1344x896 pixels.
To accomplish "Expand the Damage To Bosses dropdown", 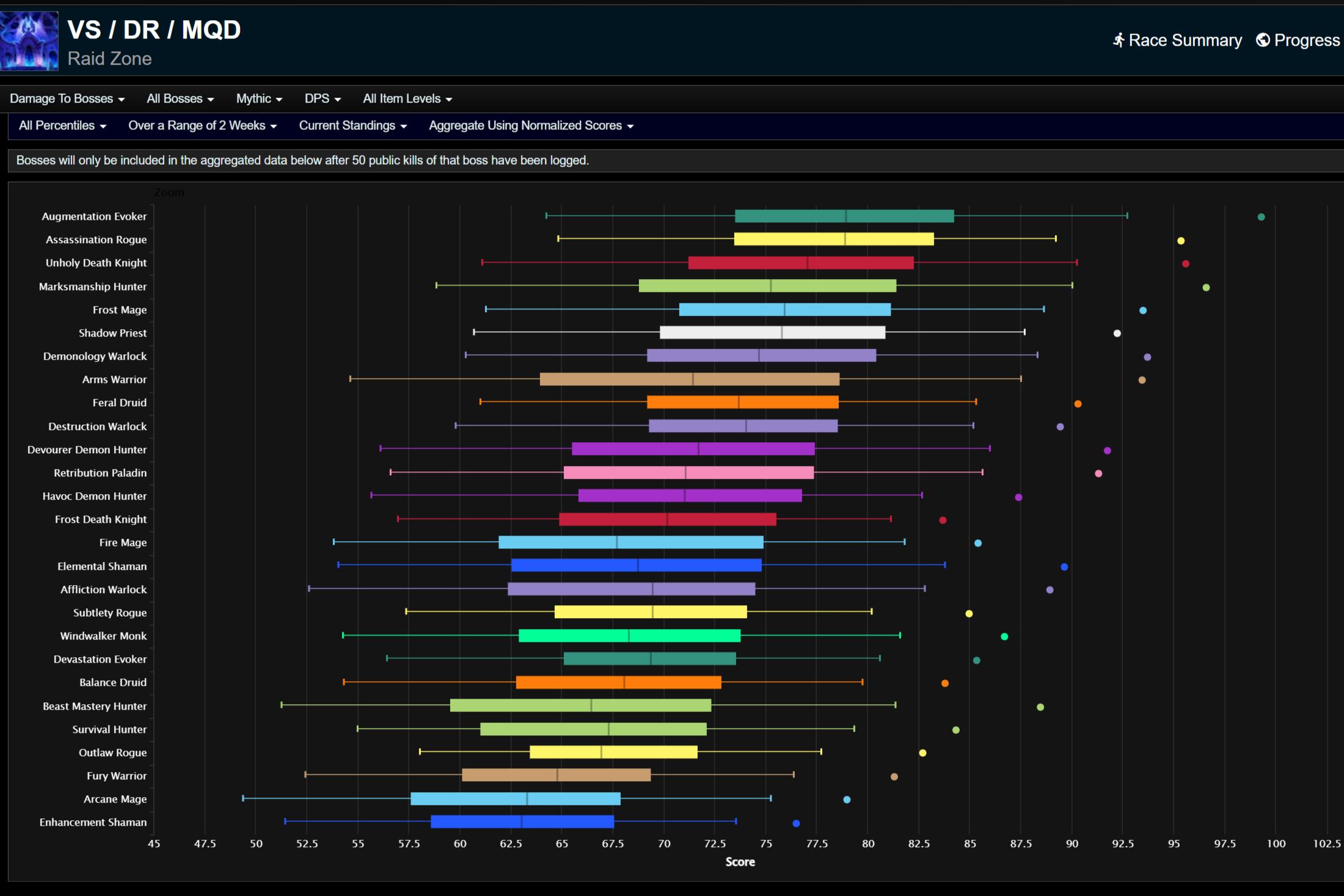I will click(x=67, y=99).
